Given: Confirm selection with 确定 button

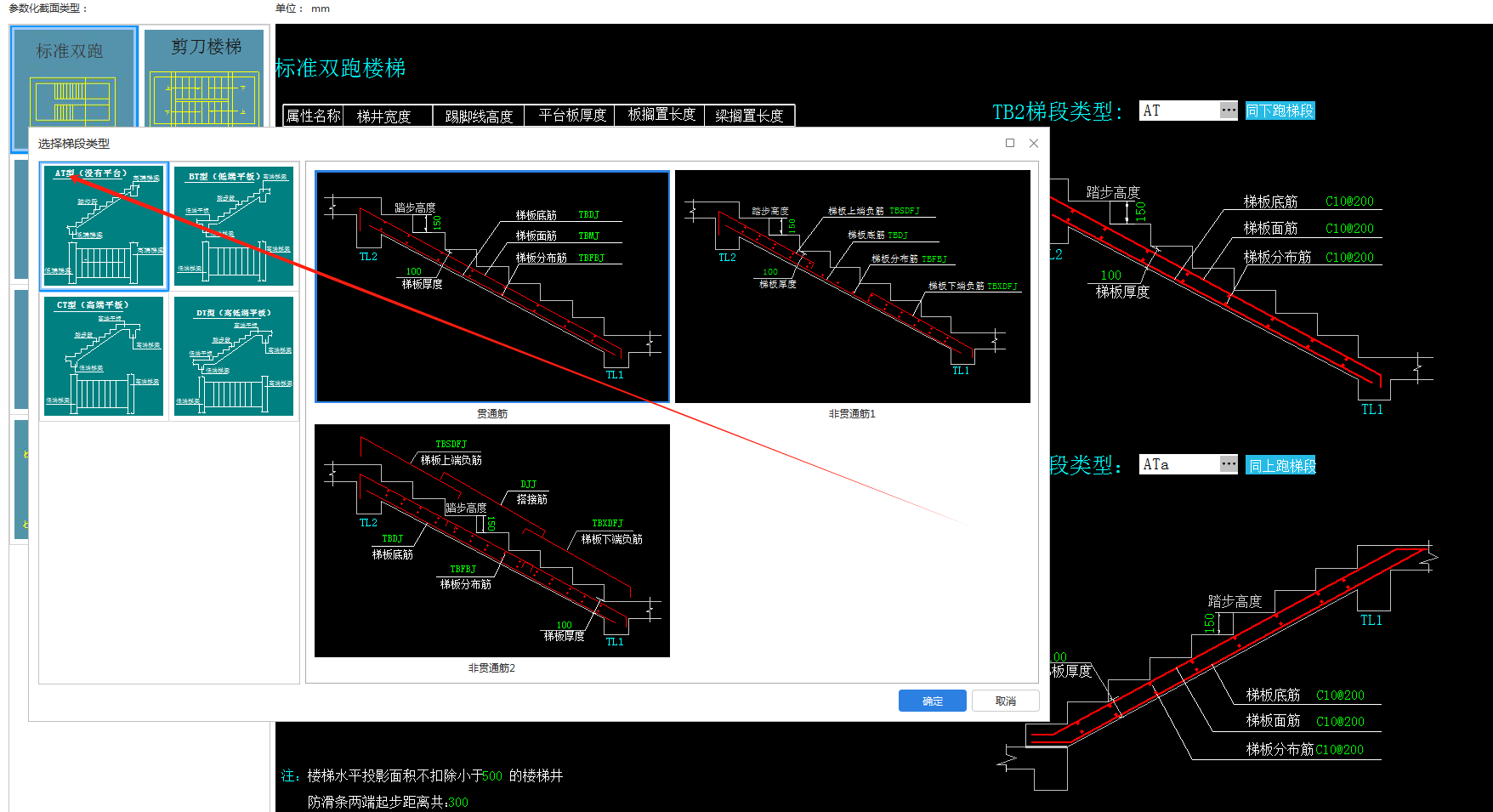Looking at the screenshot, I should coord(933,701).
